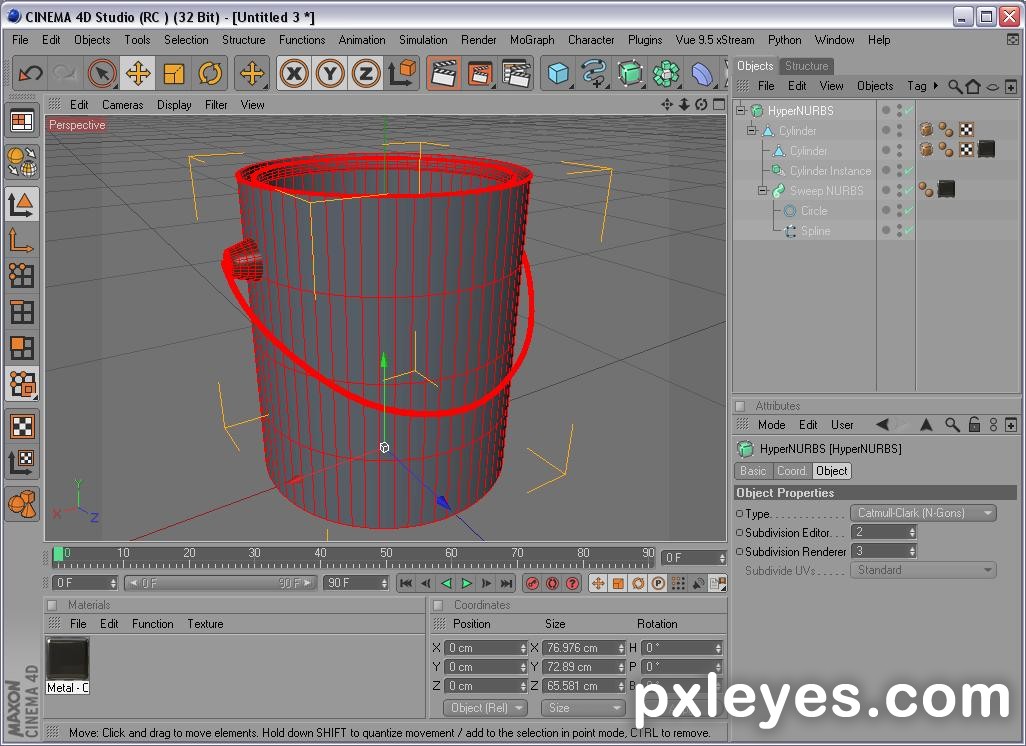Add deformer object icon

click(701, 73)
